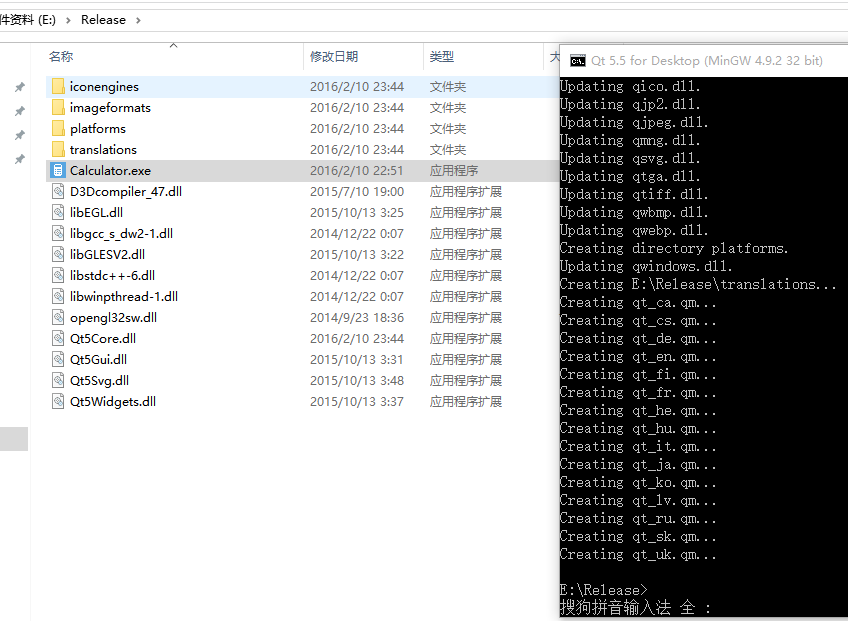848x621 pixels.
Task: Click the 搜狗拼音输入法 IME status line in console
Action: click(635, 607)
